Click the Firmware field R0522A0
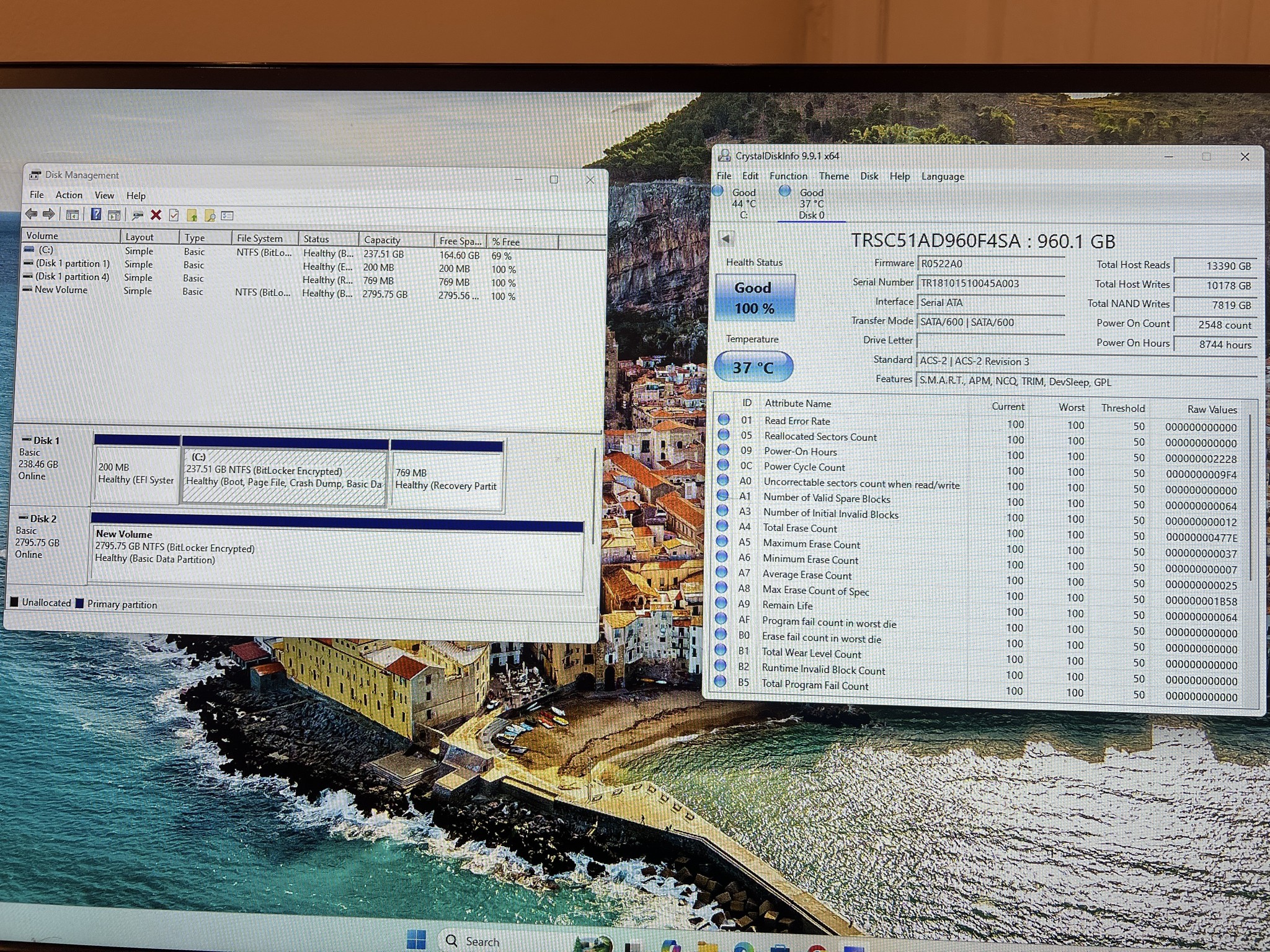The height and width of the screenshot is (952, 1270). point(990,263)
